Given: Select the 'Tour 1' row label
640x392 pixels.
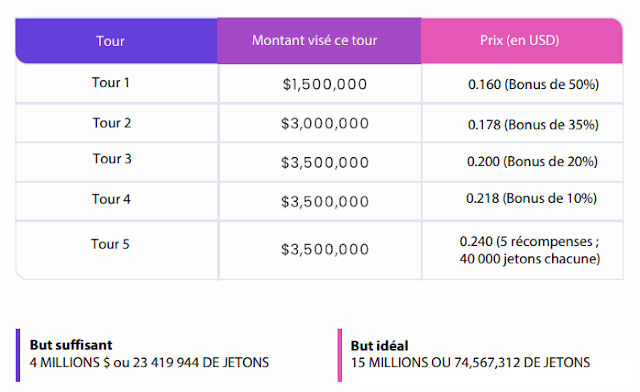Looking at the screenshot, I should click(110, 82).
